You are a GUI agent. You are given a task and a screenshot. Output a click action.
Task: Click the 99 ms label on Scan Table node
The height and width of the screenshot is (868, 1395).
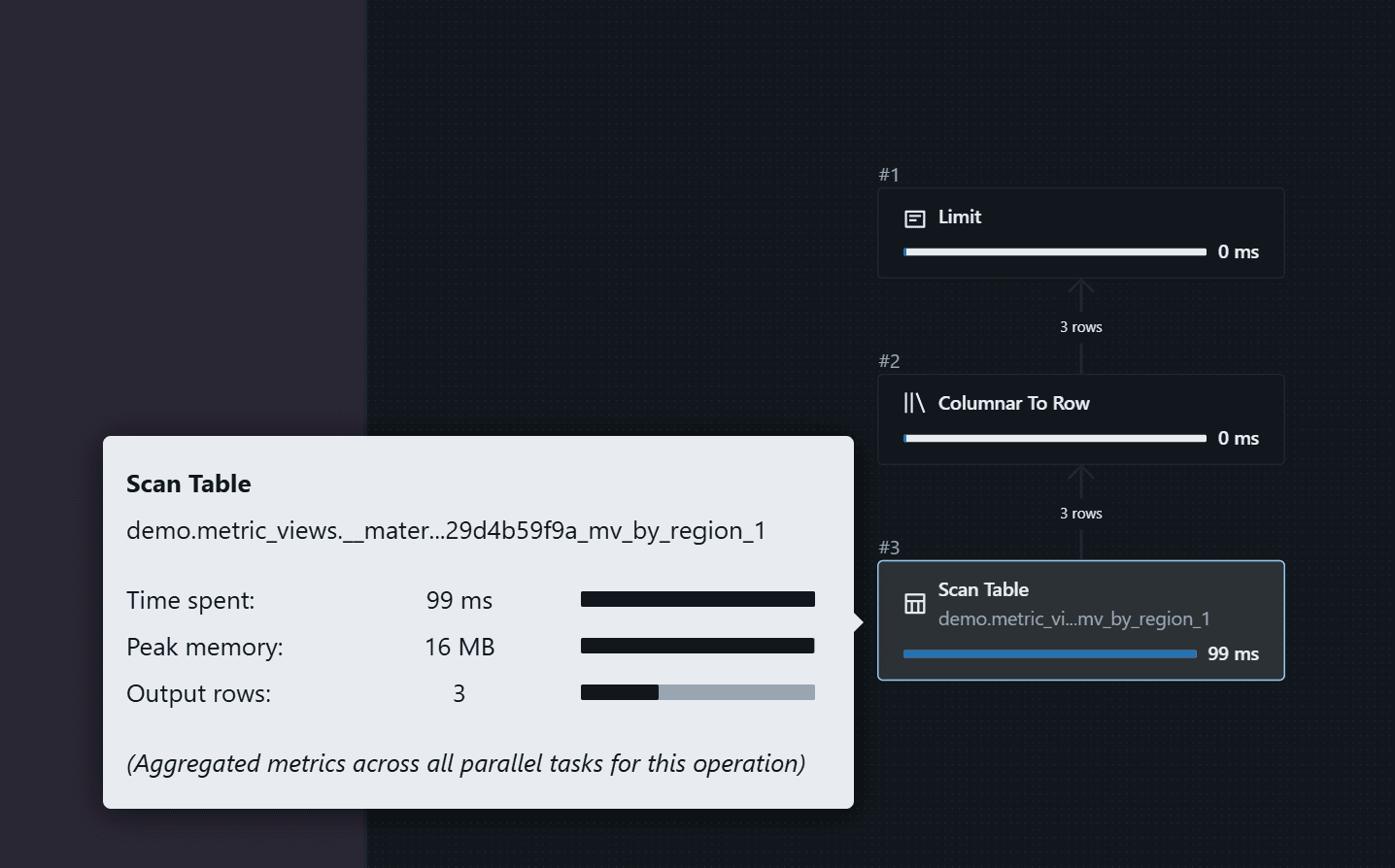[1233, 654]
